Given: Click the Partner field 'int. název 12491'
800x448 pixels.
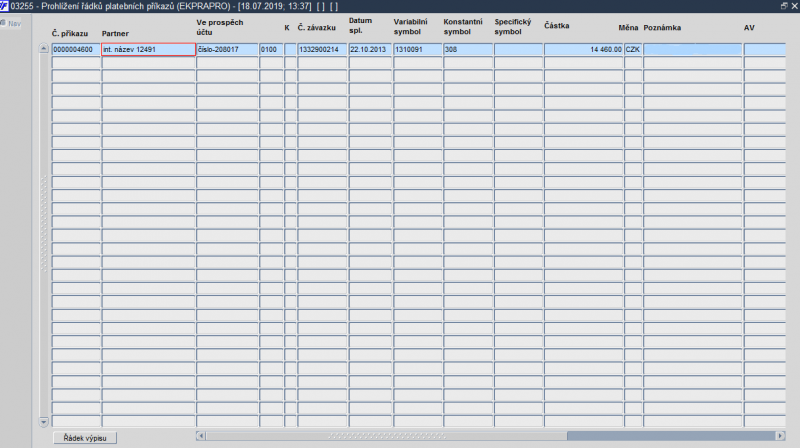Looking at the screenshot, I should point(148,49).
